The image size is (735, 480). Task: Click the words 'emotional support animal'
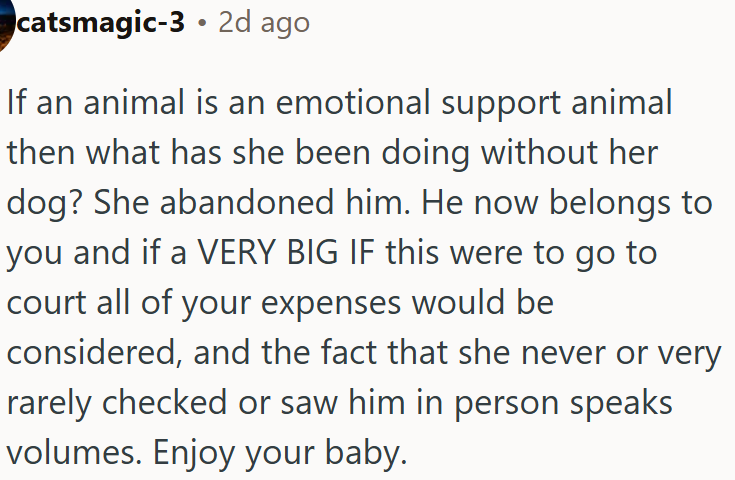point(474,104)
